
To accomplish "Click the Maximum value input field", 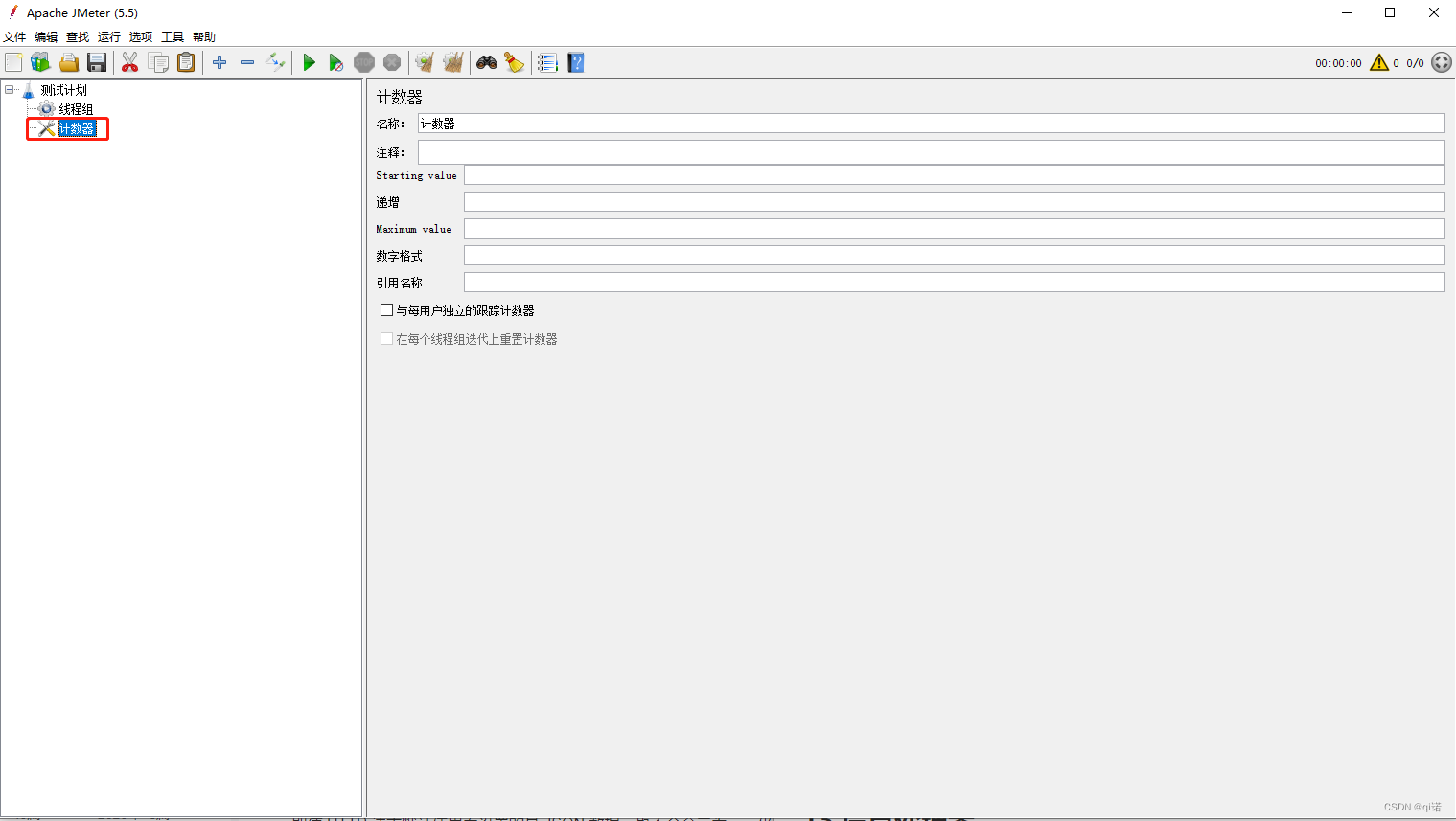I will 954,229.
